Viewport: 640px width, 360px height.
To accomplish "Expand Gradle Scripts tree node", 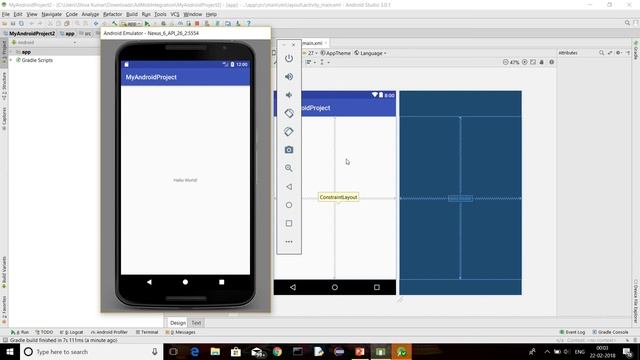I will [11, 60].
